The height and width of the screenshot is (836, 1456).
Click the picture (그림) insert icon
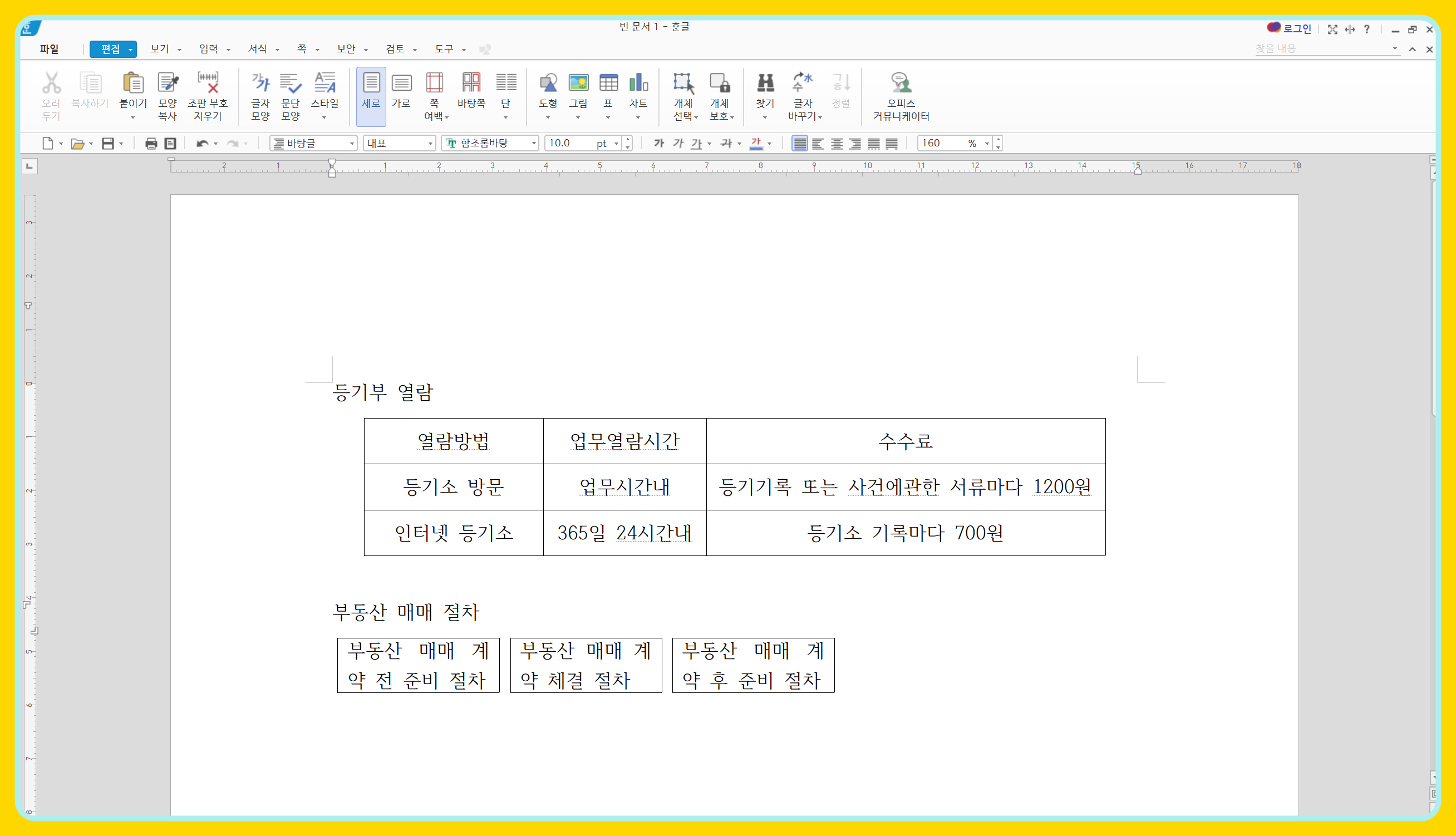pos(578,84)
